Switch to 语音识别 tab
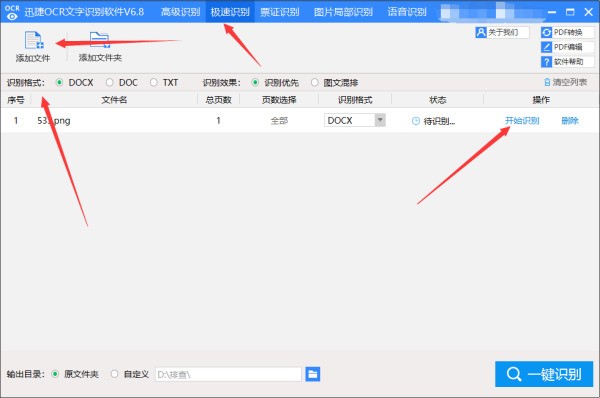The image size is (600, 398). tap(407, 12)
